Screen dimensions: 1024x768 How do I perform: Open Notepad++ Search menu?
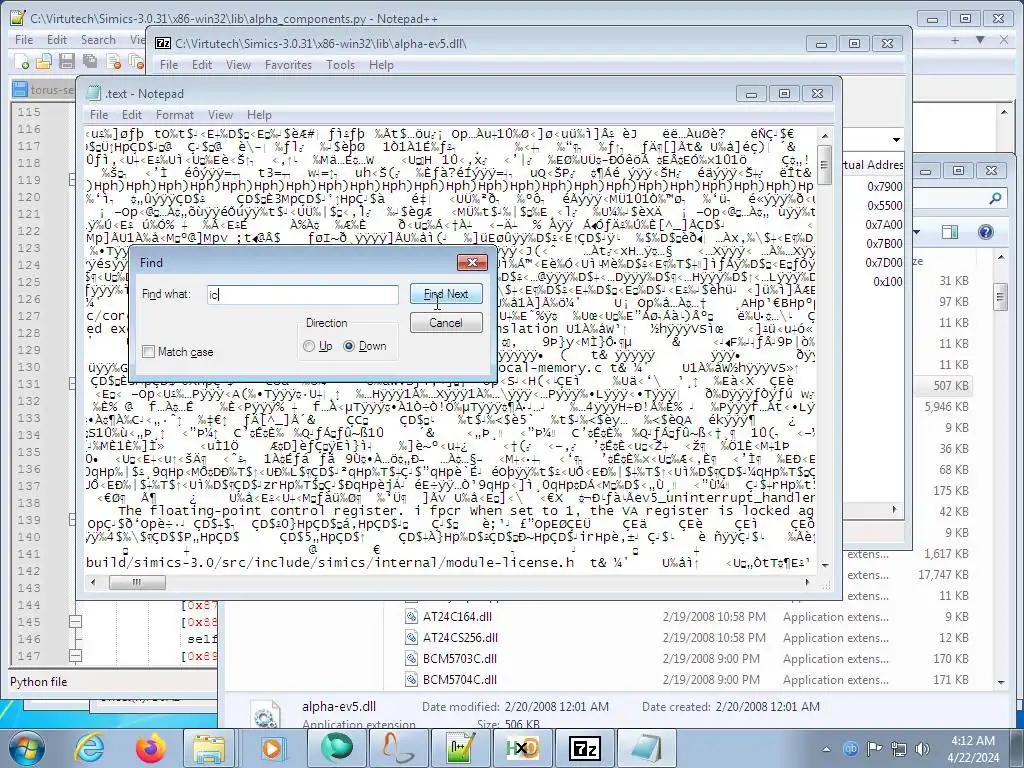click(x=98, y=40)
